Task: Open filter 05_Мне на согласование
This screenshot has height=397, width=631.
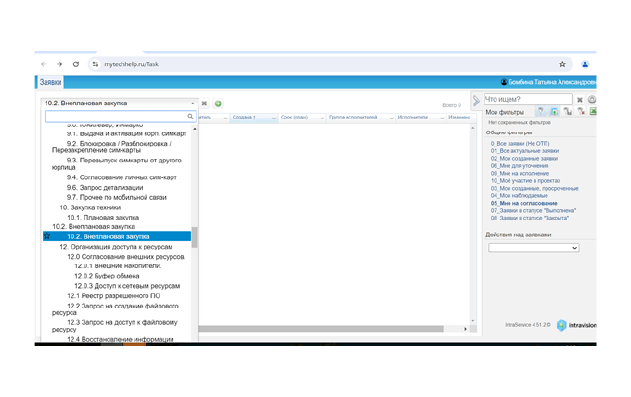Action: click(524, 203)
